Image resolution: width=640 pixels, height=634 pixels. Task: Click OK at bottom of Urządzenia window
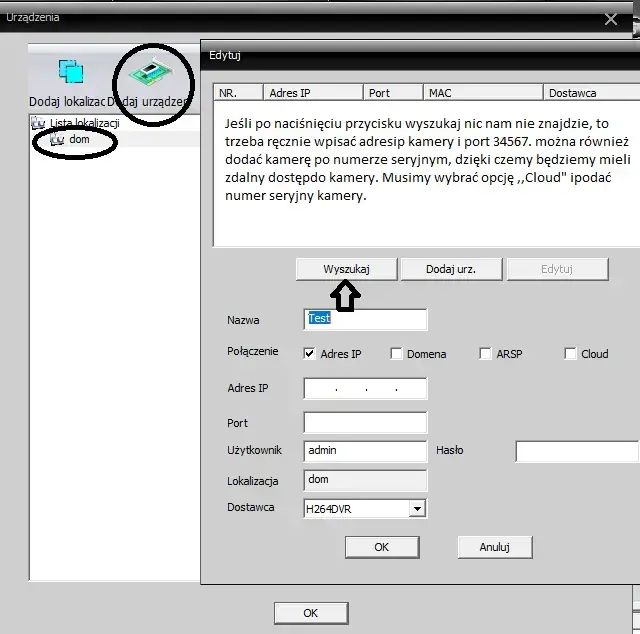click(311, 613)
